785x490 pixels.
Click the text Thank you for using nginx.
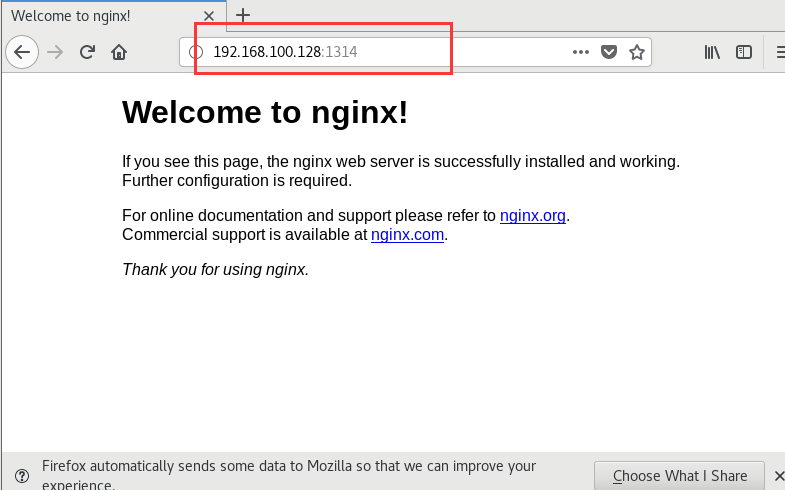[216, 269]
